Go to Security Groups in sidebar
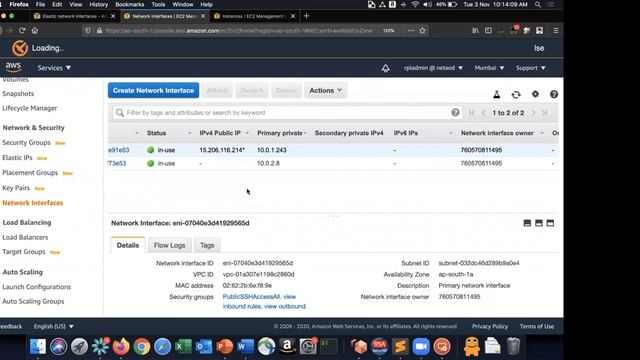The width and height of the screenshot is (640, 360). click(26, 142)
